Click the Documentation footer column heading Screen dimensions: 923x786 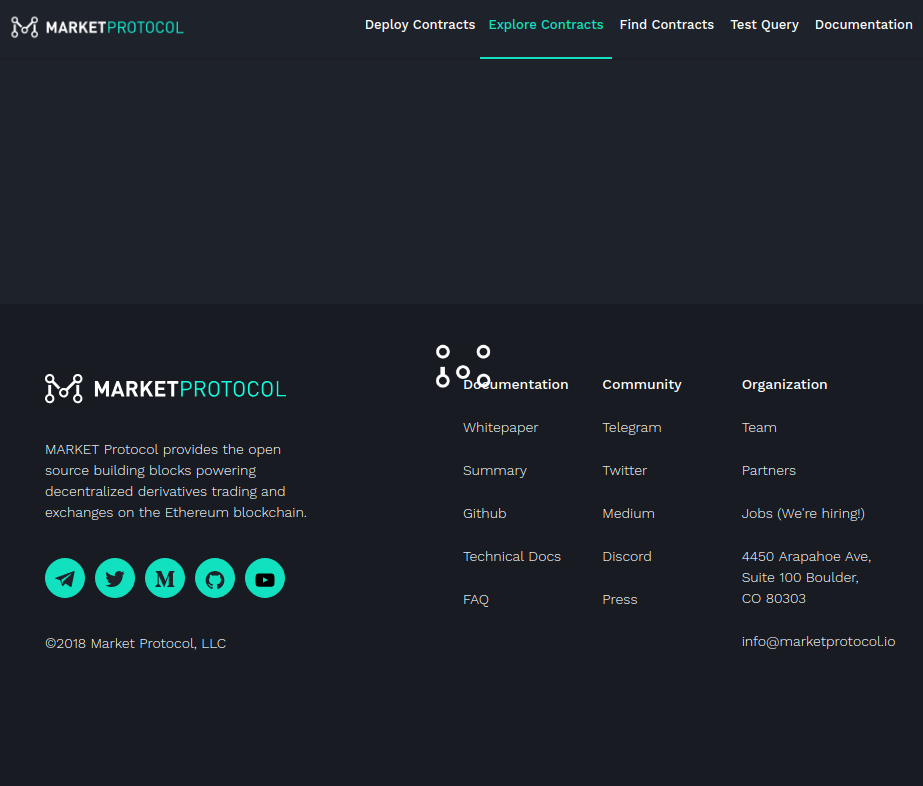click(516, 384)
